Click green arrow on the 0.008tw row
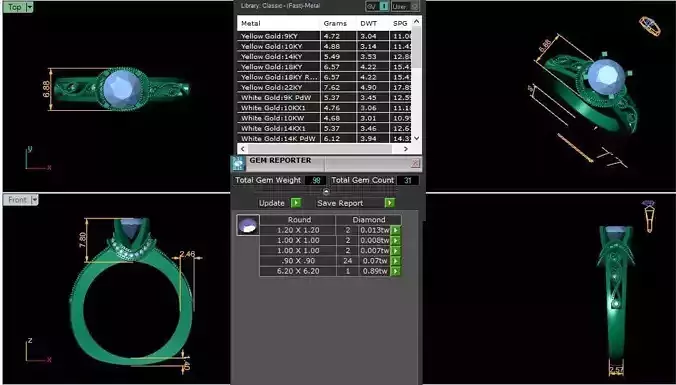676x385 pixels. [x=395, y=241]
